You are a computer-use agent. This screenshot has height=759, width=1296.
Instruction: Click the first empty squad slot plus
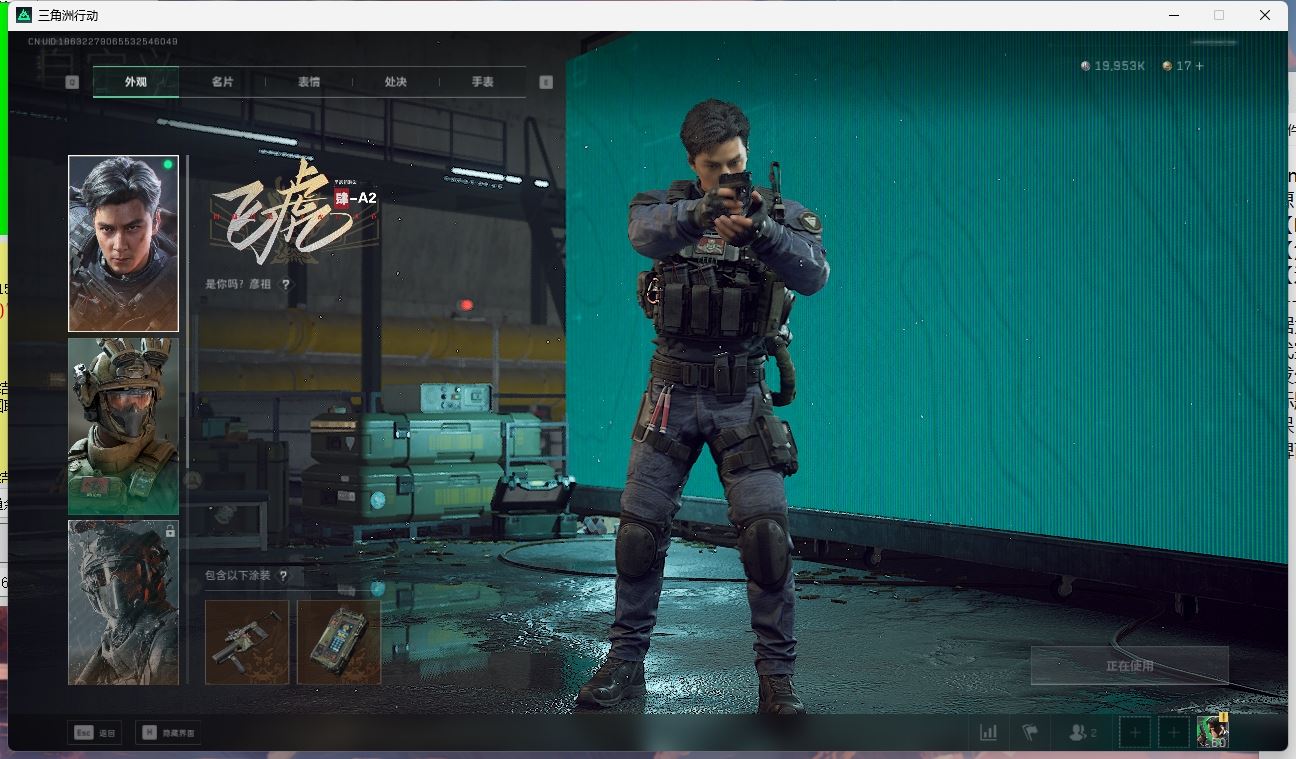pos(1135,732)
